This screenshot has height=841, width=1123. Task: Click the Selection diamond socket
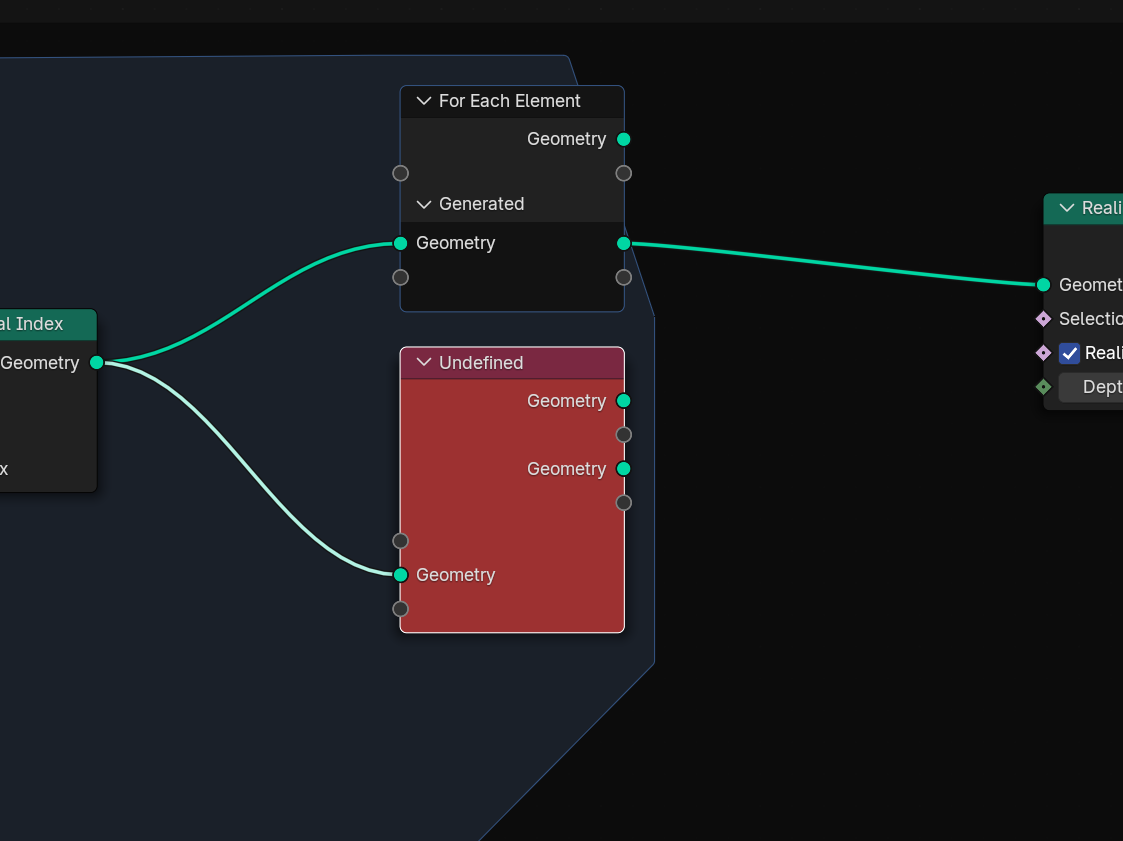point(1044,319)
